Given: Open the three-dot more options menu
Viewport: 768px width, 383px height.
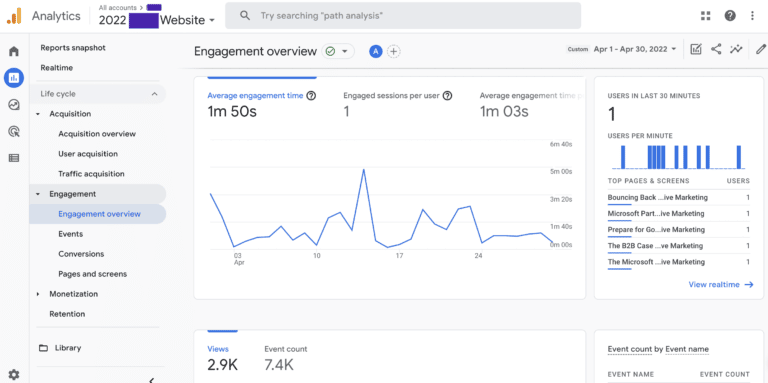Looking at the screenshot, I should click(752, 16).
